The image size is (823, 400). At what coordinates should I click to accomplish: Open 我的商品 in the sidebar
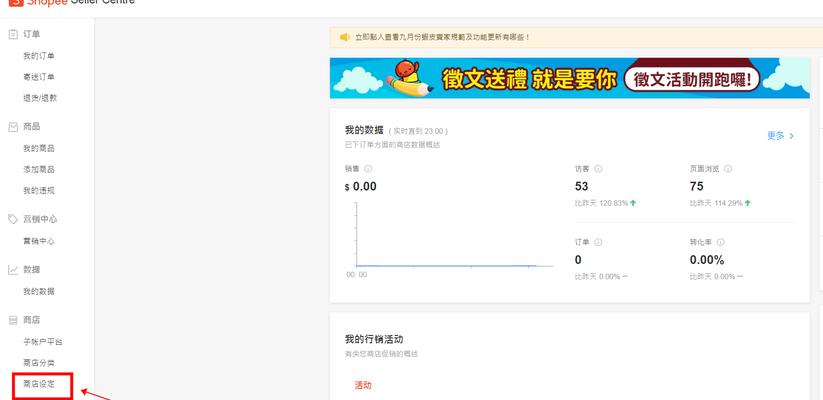click(39, 149)
